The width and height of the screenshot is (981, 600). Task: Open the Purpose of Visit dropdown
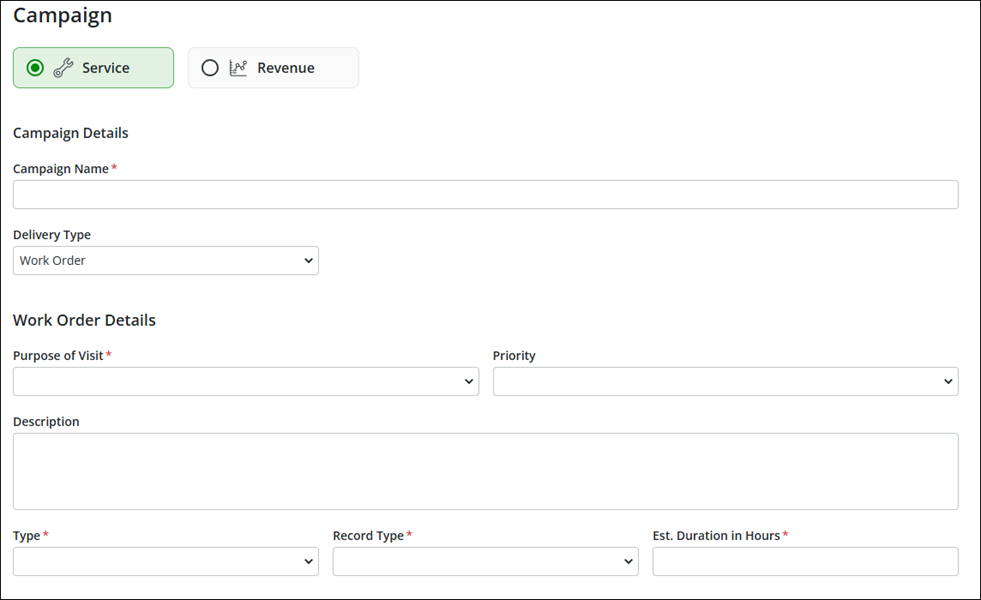click(x=246, y=381)
